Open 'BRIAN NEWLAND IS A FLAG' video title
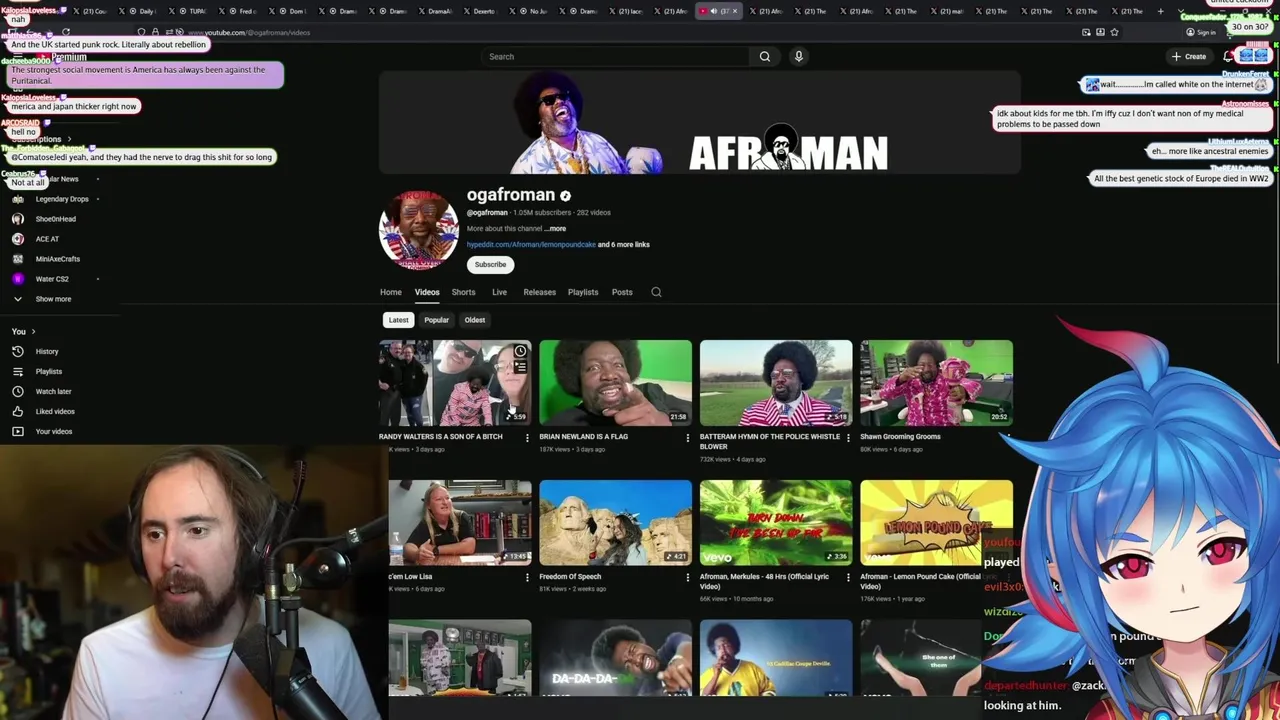Viewport: 1280px width, 720px height. coord(584,437)
